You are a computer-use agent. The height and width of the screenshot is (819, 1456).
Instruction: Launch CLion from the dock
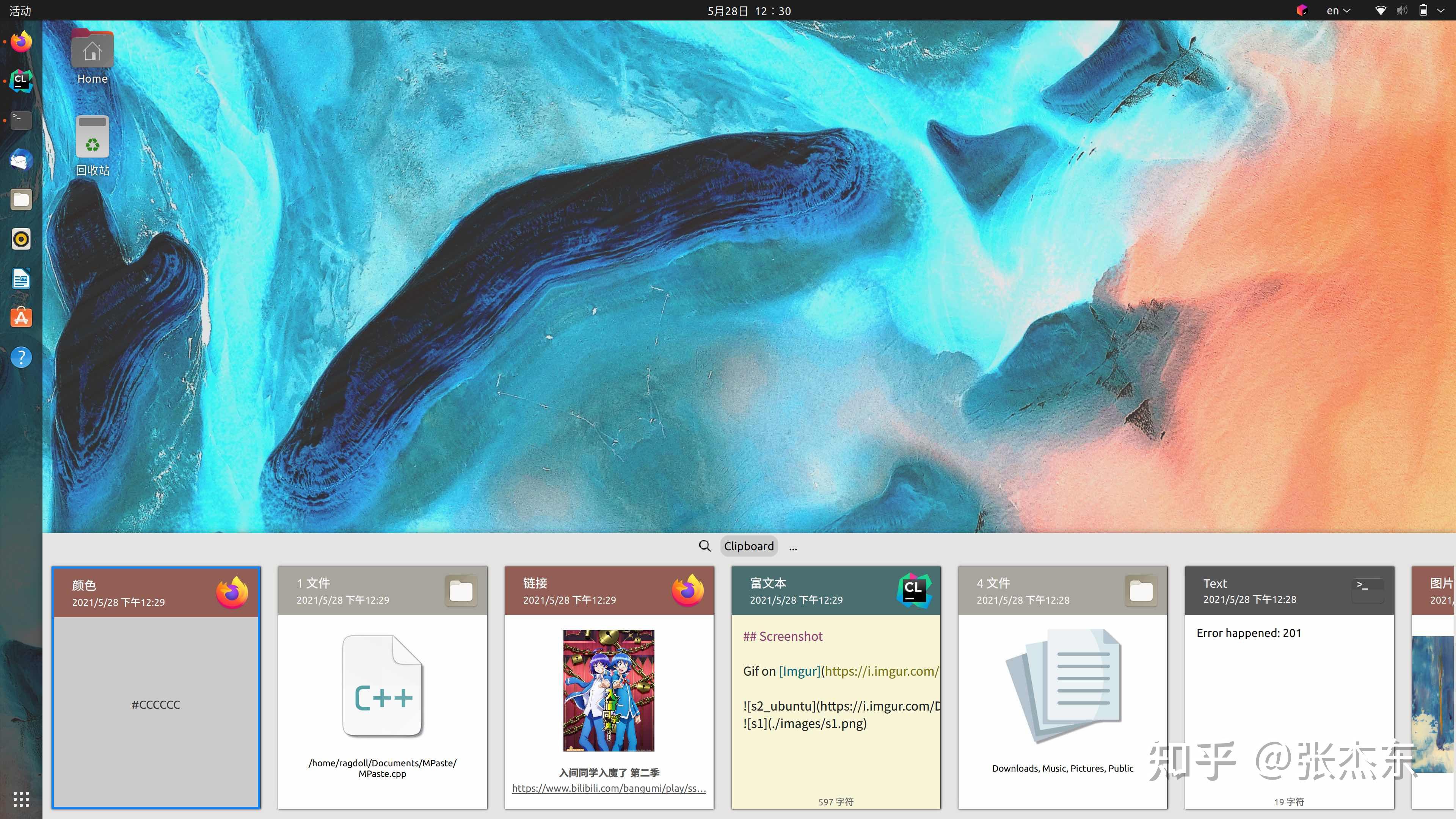pos(22,81)
